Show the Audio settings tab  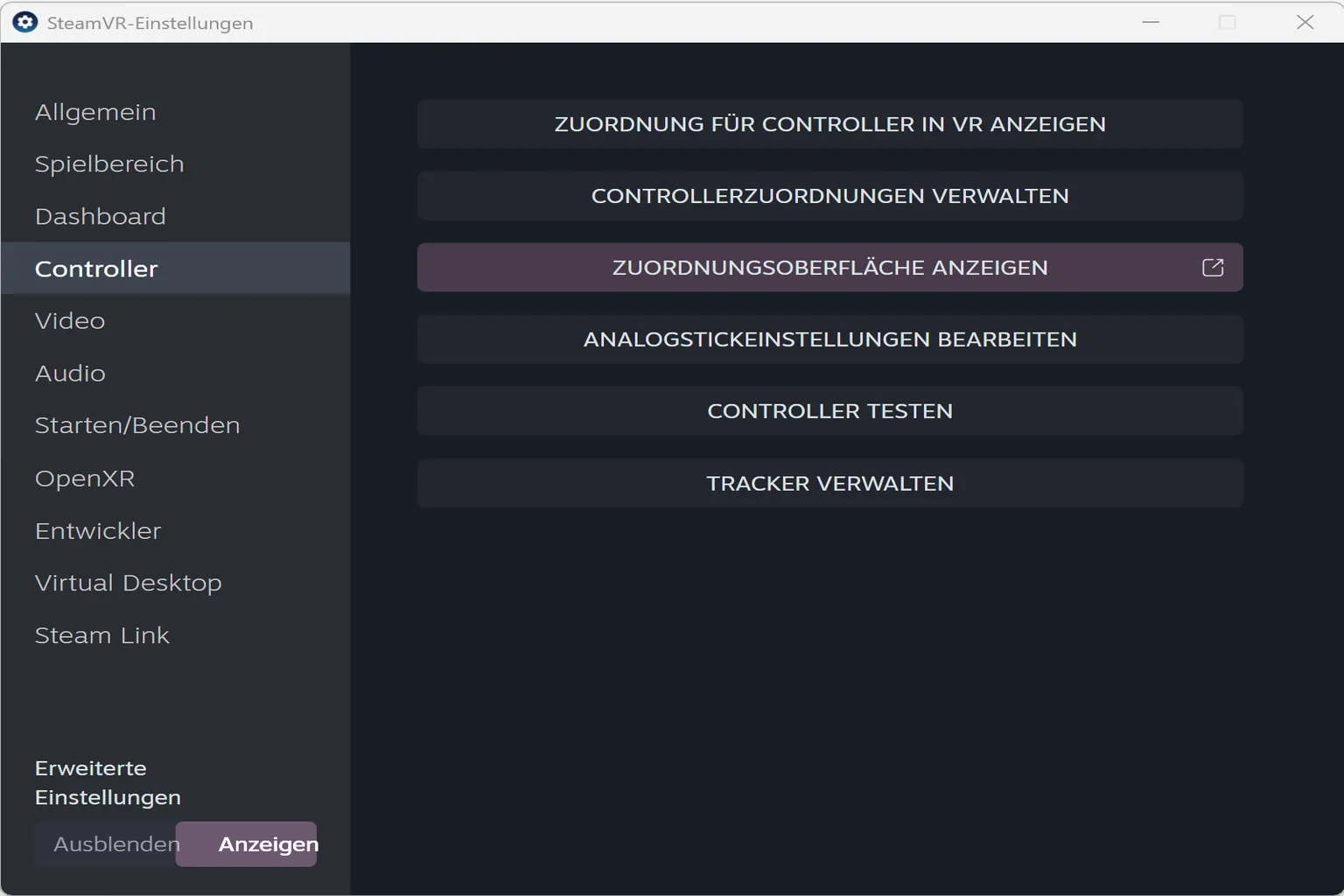[175, 374]
